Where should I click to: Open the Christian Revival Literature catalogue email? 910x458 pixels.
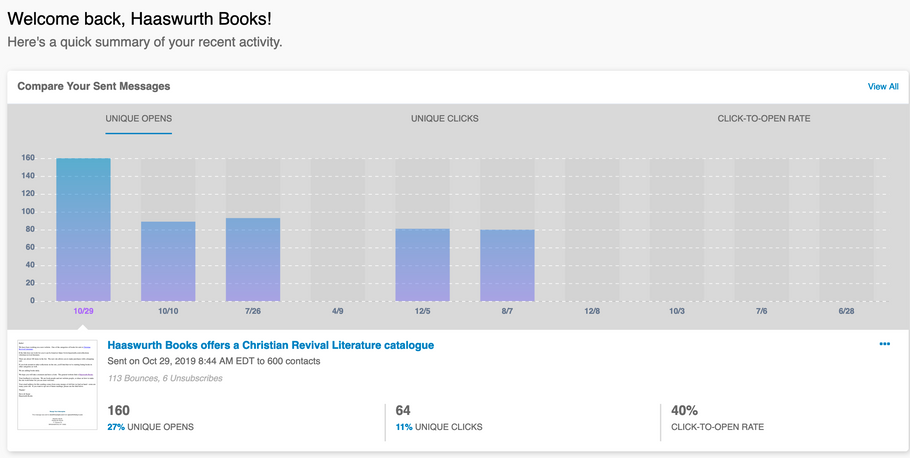(270, 345)
